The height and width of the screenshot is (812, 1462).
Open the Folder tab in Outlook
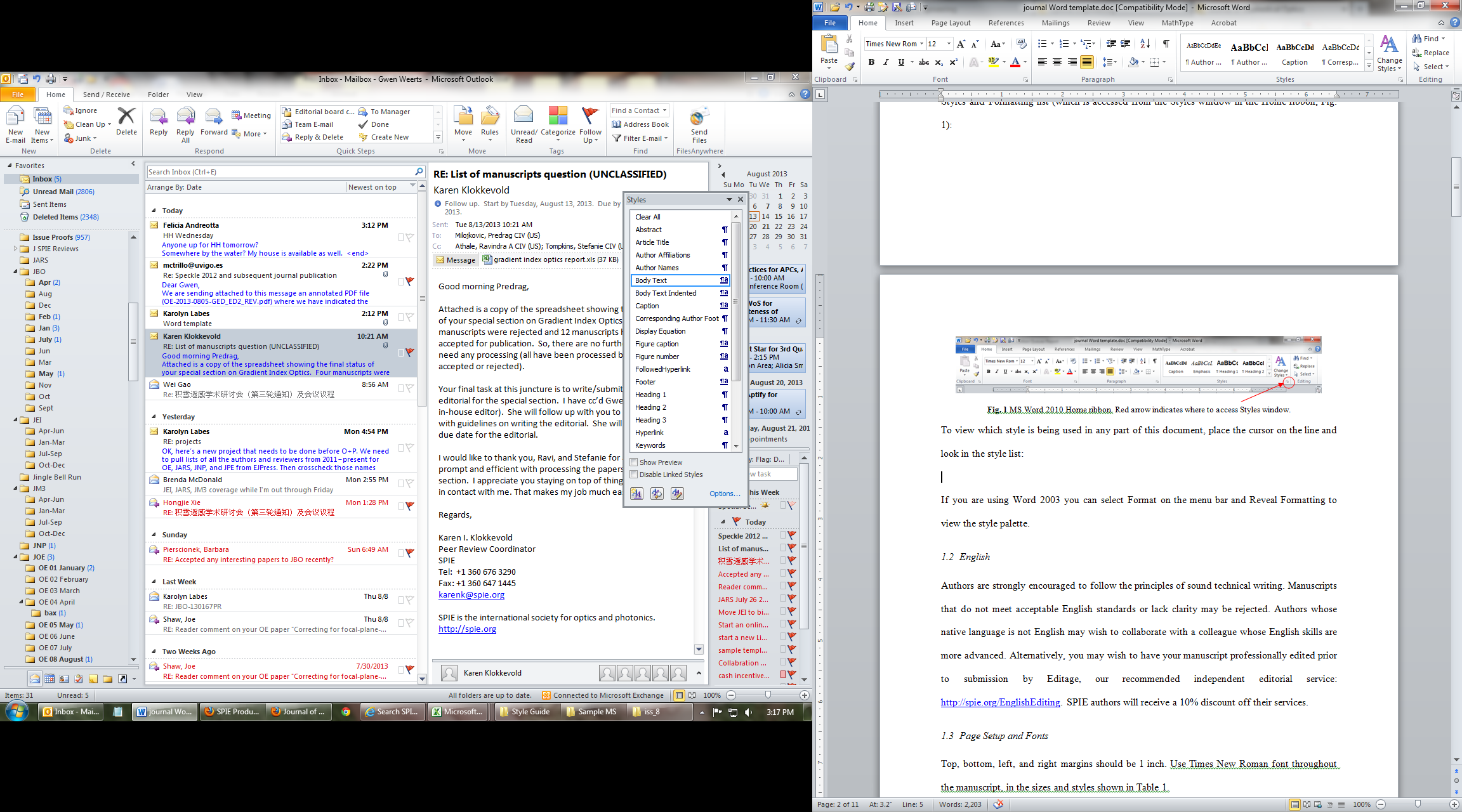[x=158, y=95]
